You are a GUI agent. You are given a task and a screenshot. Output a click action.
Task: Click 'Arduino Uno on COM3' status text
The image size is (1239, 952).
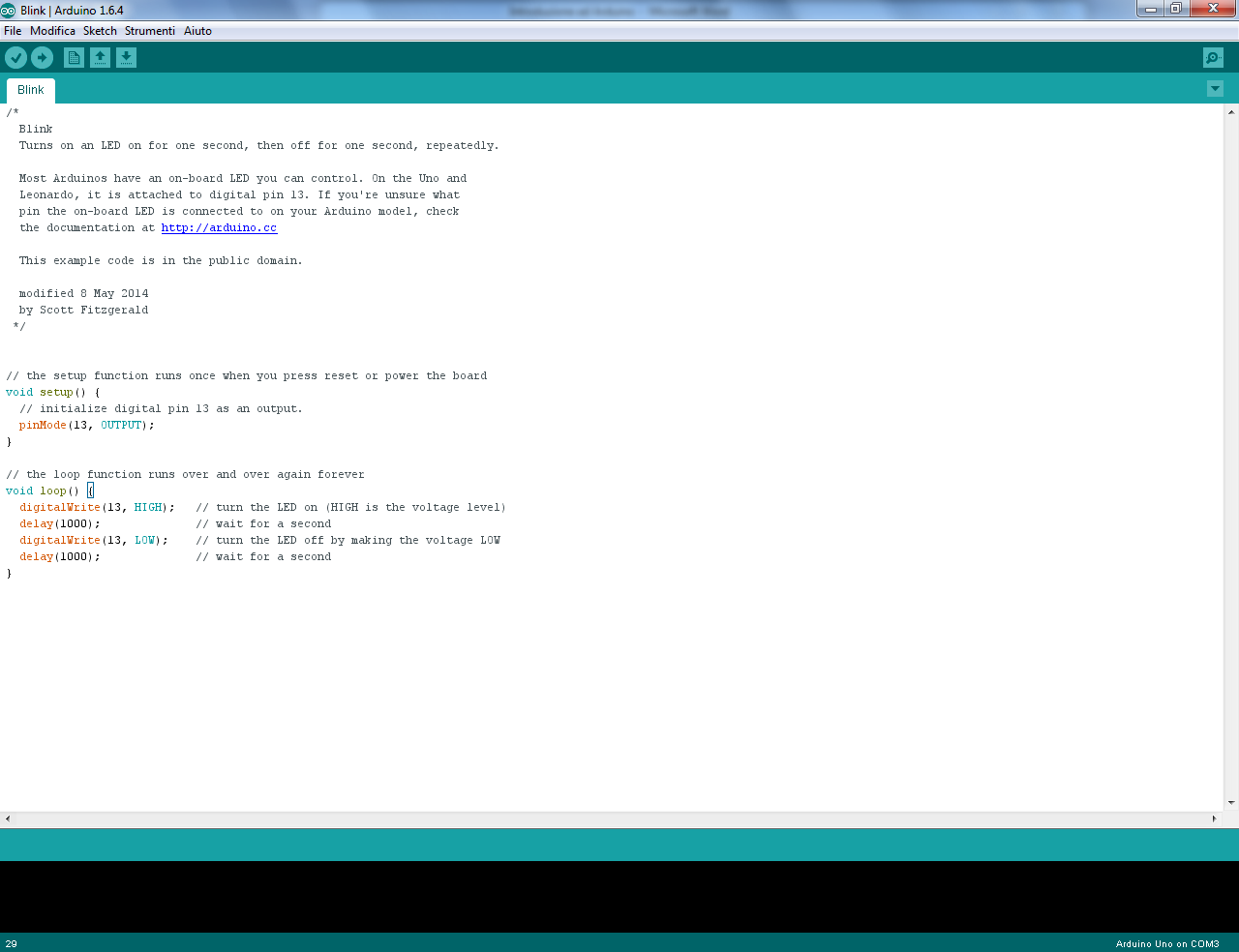(x=1167, y=943)
